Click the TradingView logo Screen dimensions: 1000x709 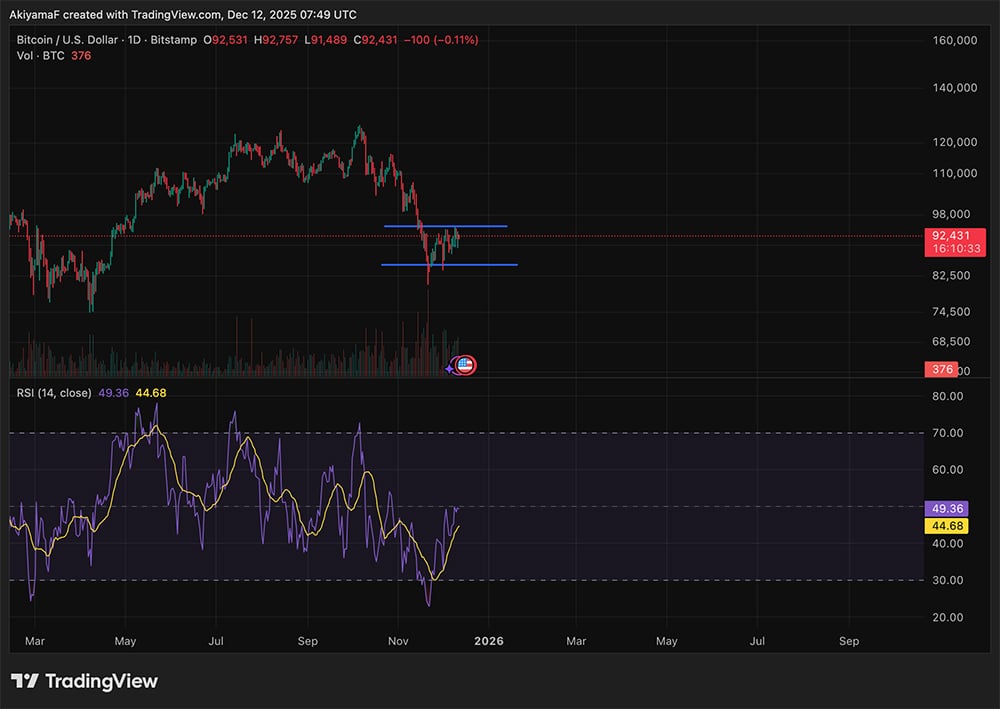point(84,681)
